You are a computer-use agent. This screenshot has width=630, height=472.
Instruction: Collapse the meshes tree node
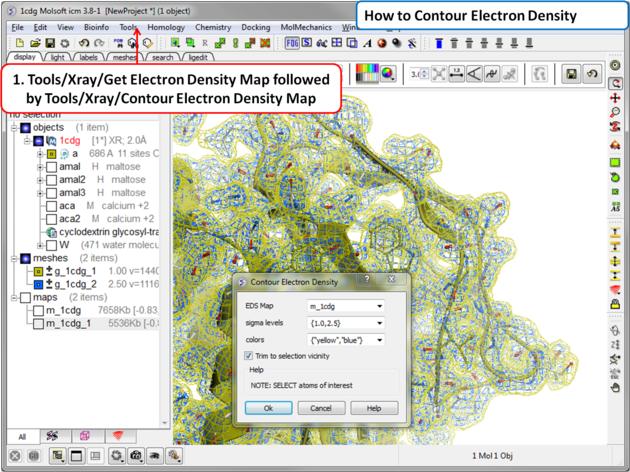14,258
